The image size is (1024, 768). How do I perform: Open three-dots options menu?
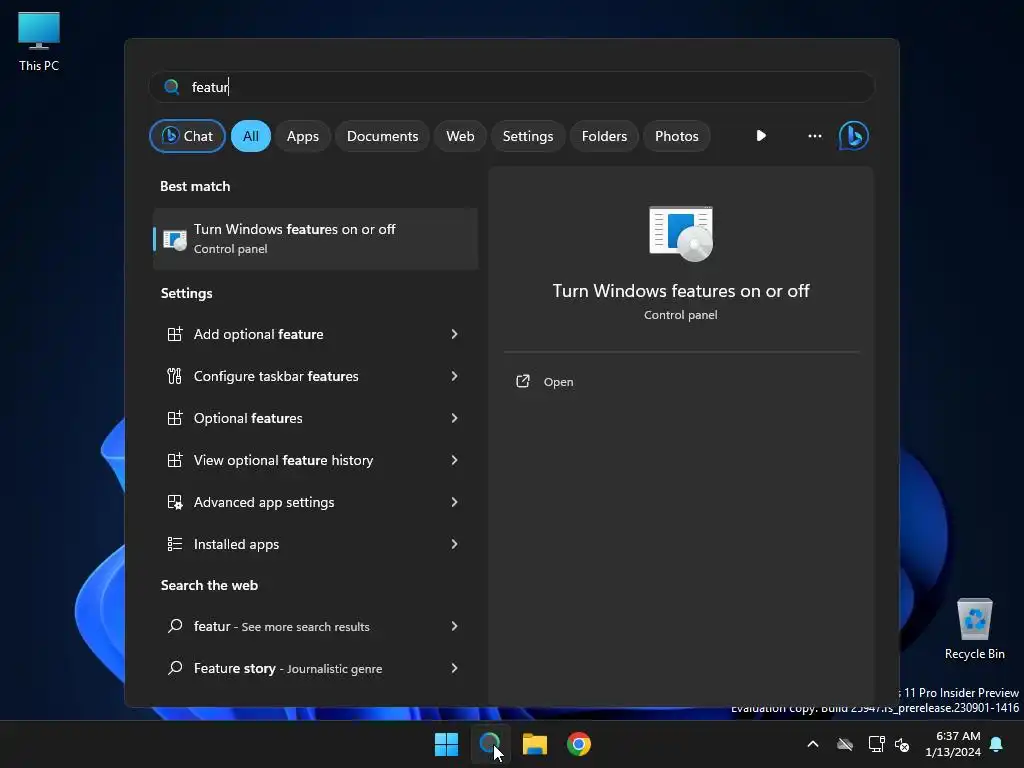814,136
